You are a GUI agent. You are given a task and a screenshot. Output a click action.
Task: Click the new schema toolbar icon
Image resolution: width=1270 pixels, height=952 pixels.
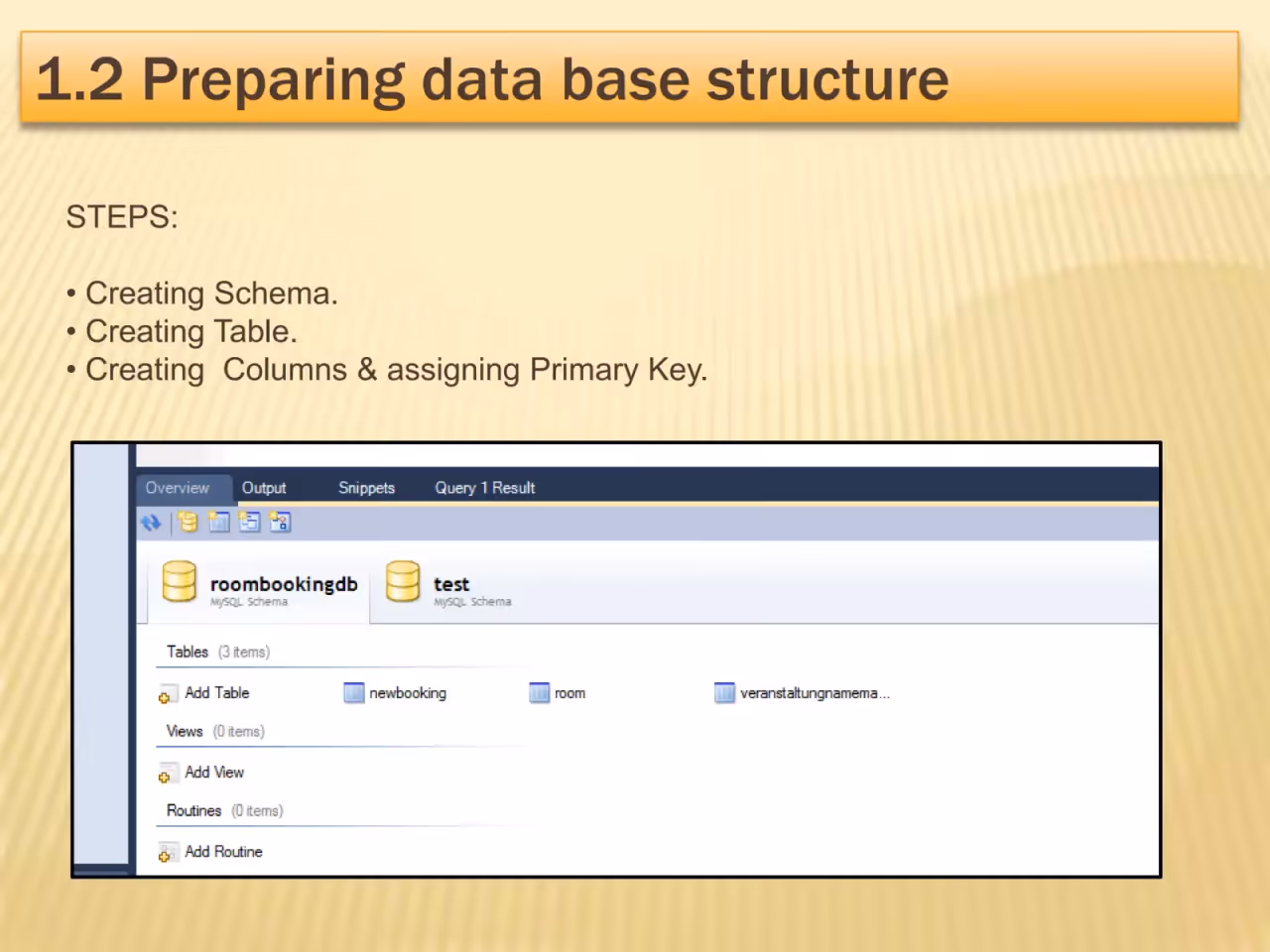click(x=189, y=523)
